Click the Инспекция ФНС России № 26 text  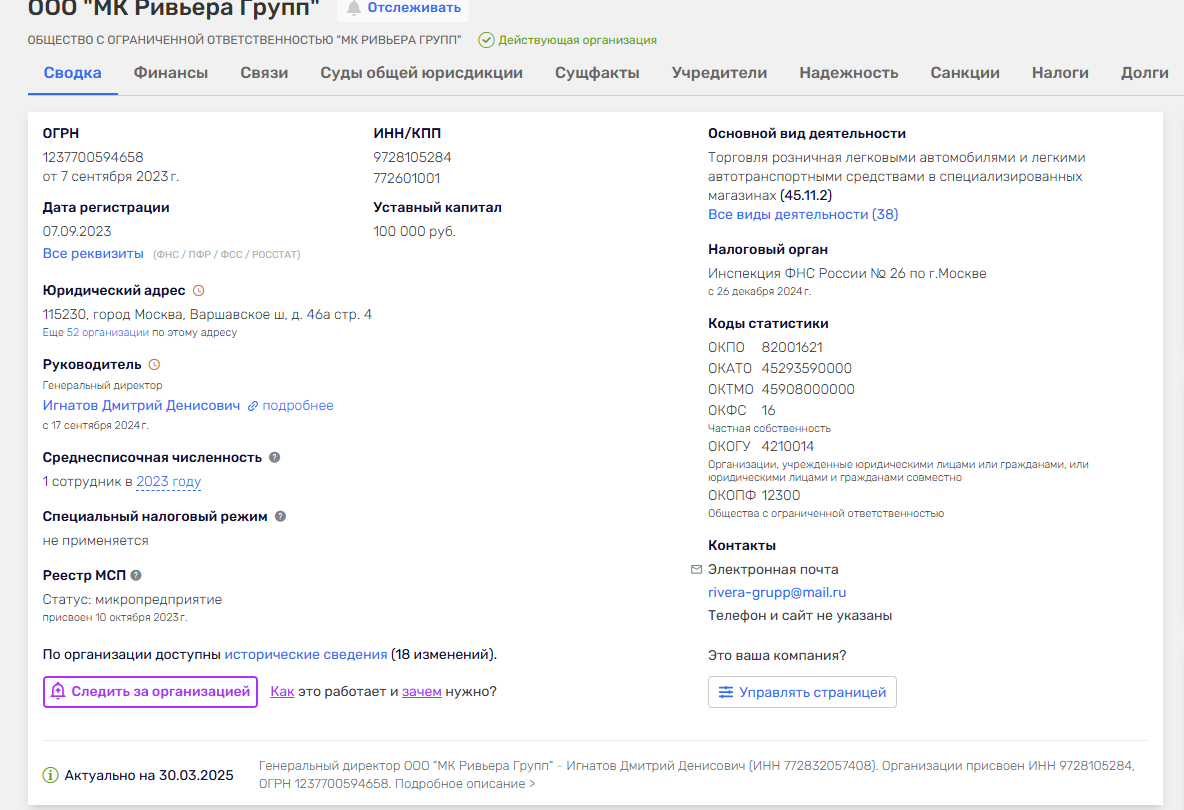coord(847,273)
